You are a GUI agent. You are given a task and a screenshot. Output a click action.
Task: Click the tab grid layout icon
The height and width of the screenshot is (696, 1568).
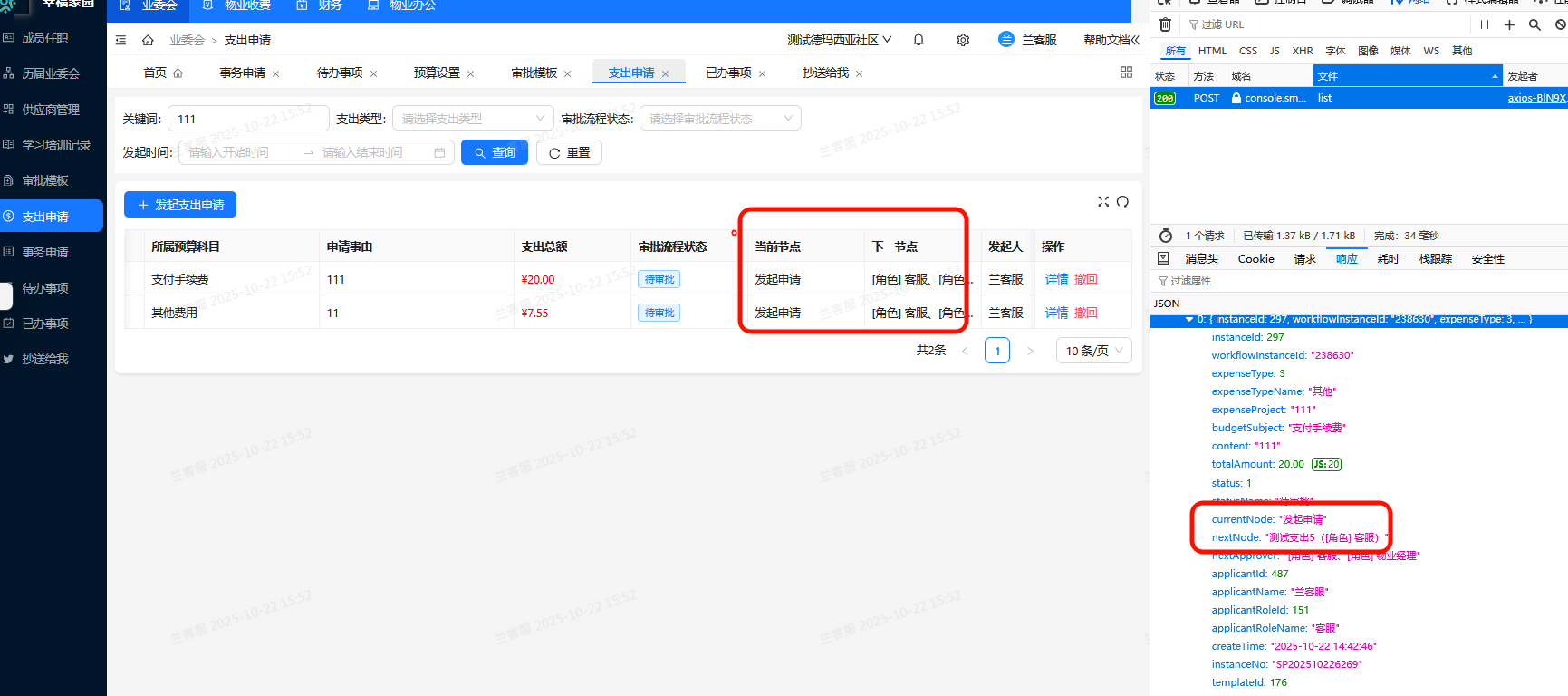1126,72
